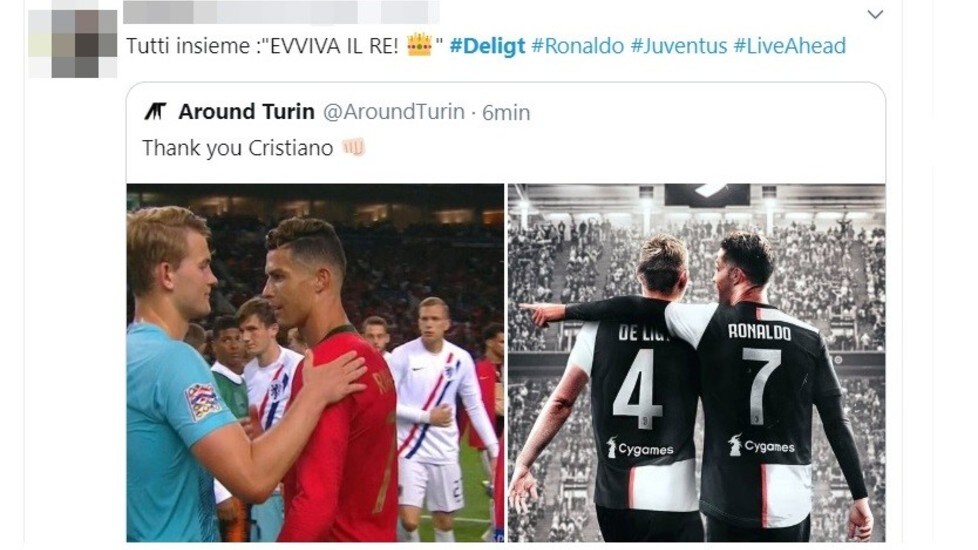Click the Cygames logo on Ronaldo's shirt

(x=761, y=445)
